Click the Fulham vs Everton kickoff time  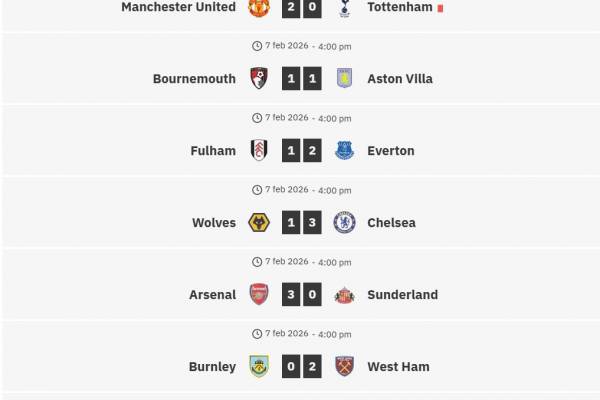301,118
